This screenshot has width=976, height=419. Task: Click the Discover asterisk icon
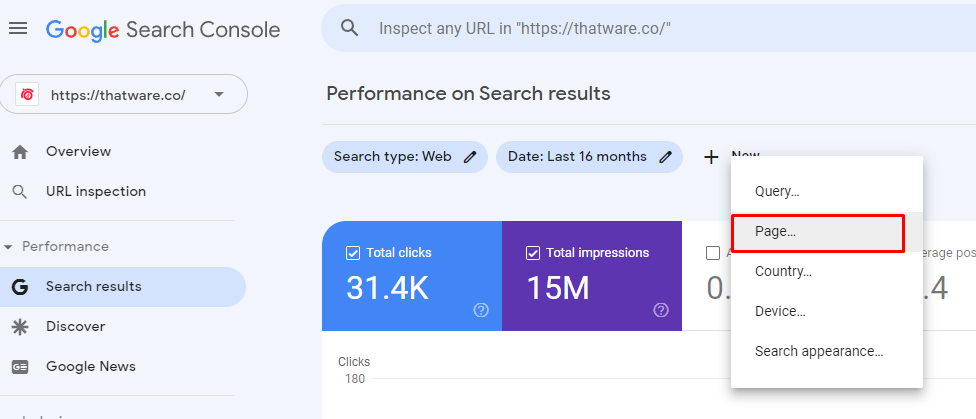19,327
